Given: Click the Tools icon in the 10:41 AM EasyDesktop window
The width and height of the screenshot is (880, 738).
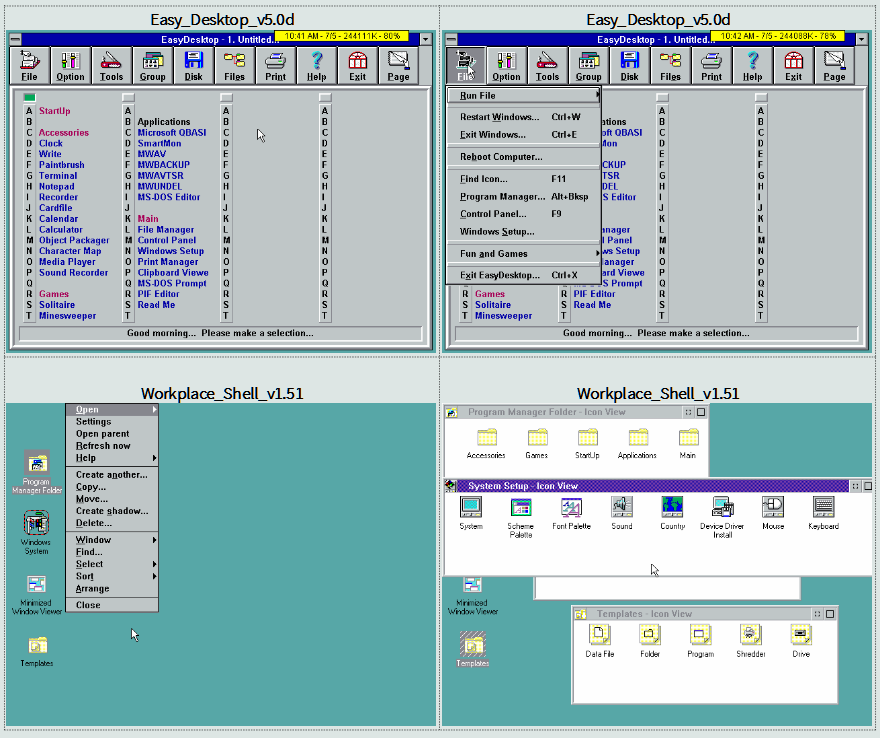Looking at the screenshot, I should point(111,66).
